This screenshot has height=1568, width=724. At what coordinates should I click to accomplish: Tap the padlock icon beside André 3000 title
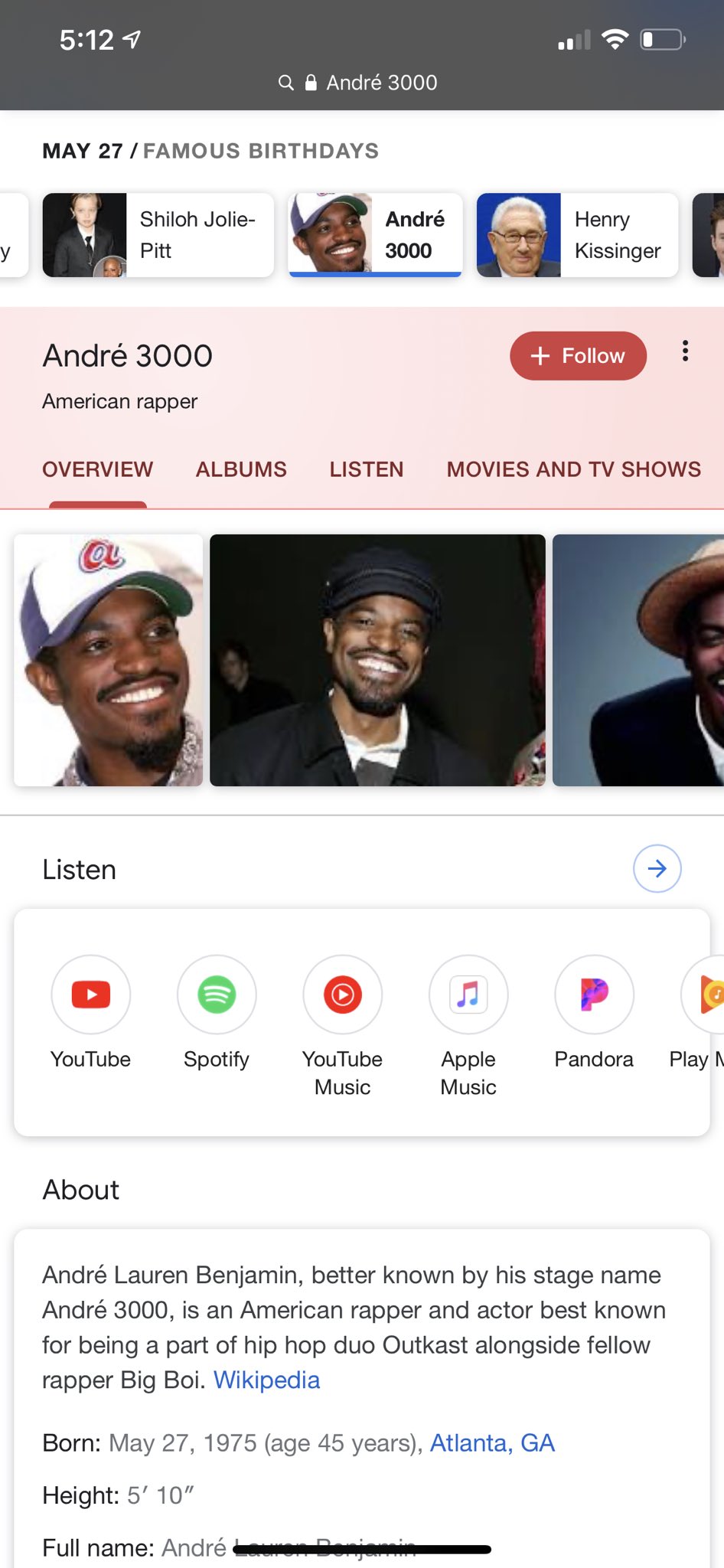coord(311,83)
